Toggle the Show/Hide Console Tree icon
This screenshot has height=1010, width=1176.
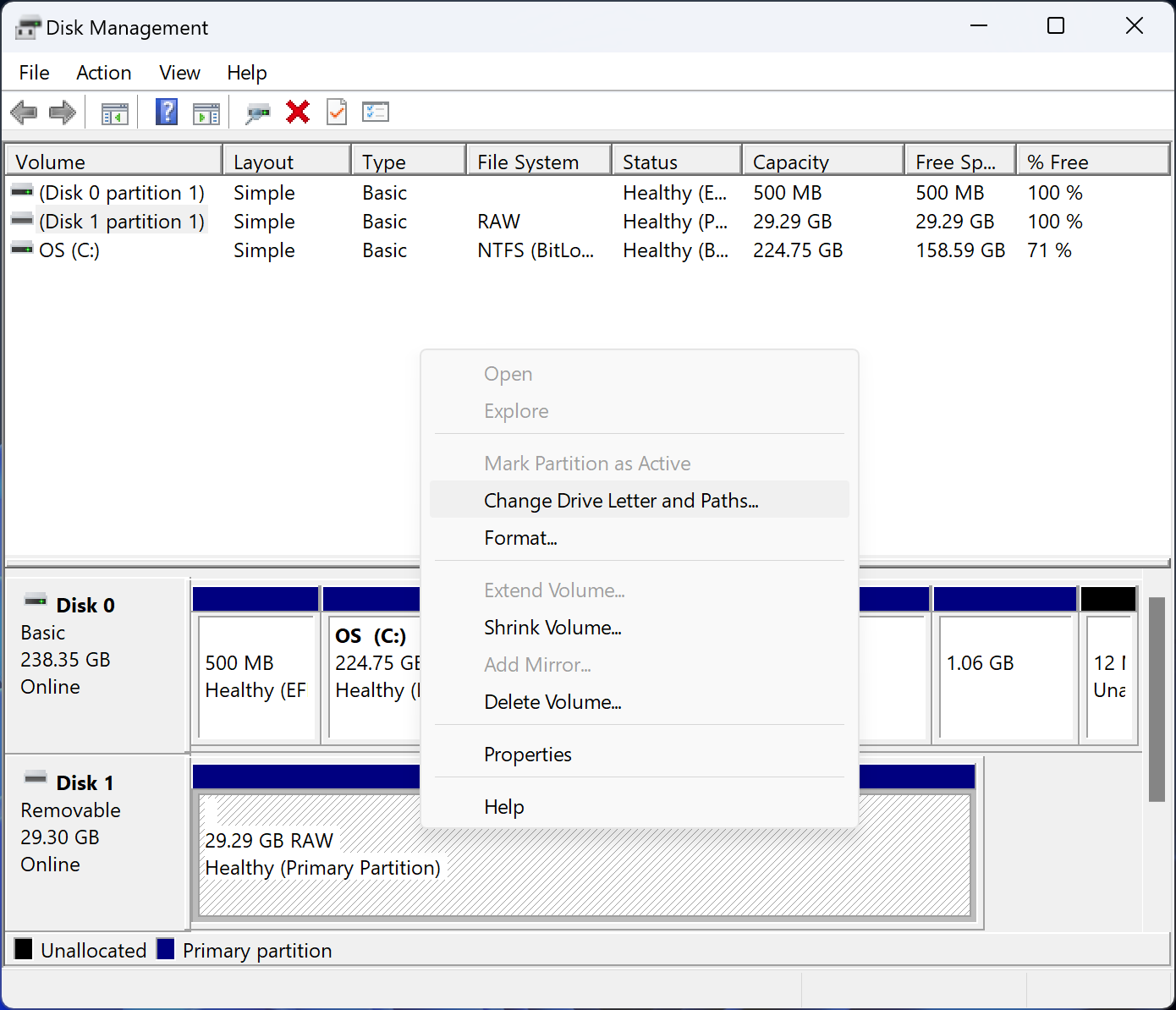coord(114,112)
